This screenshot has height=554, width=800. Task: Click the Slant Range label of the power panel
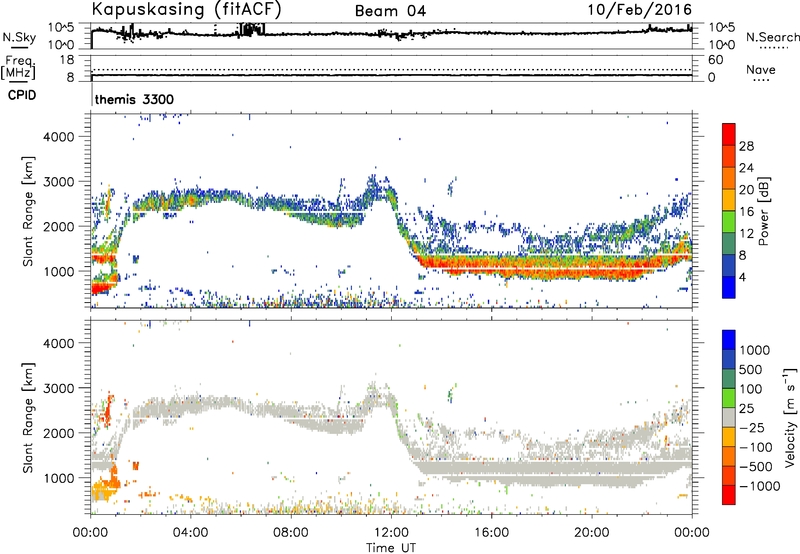coord(28,211)
